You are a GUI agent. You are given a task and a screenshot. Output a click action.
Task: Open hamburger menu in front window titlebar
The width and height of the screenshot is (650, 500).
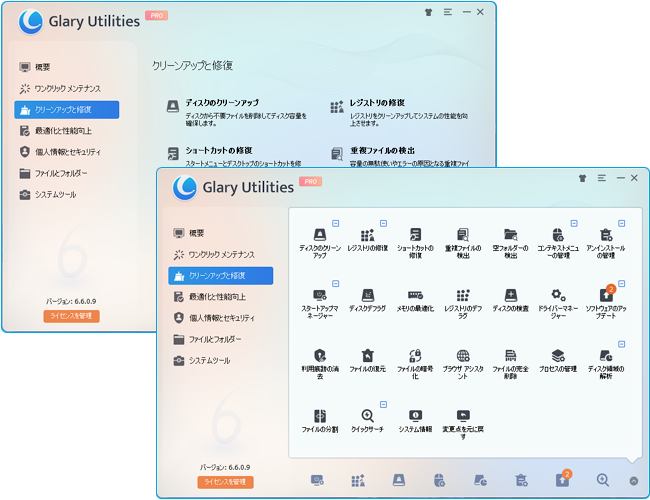(x=601, y=178)
